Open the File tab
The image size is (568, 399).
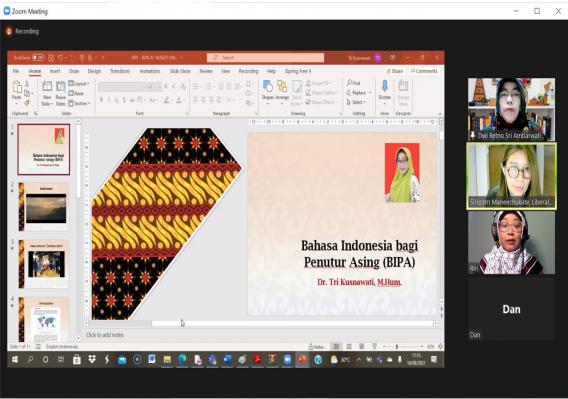click(x=16, y=71)
